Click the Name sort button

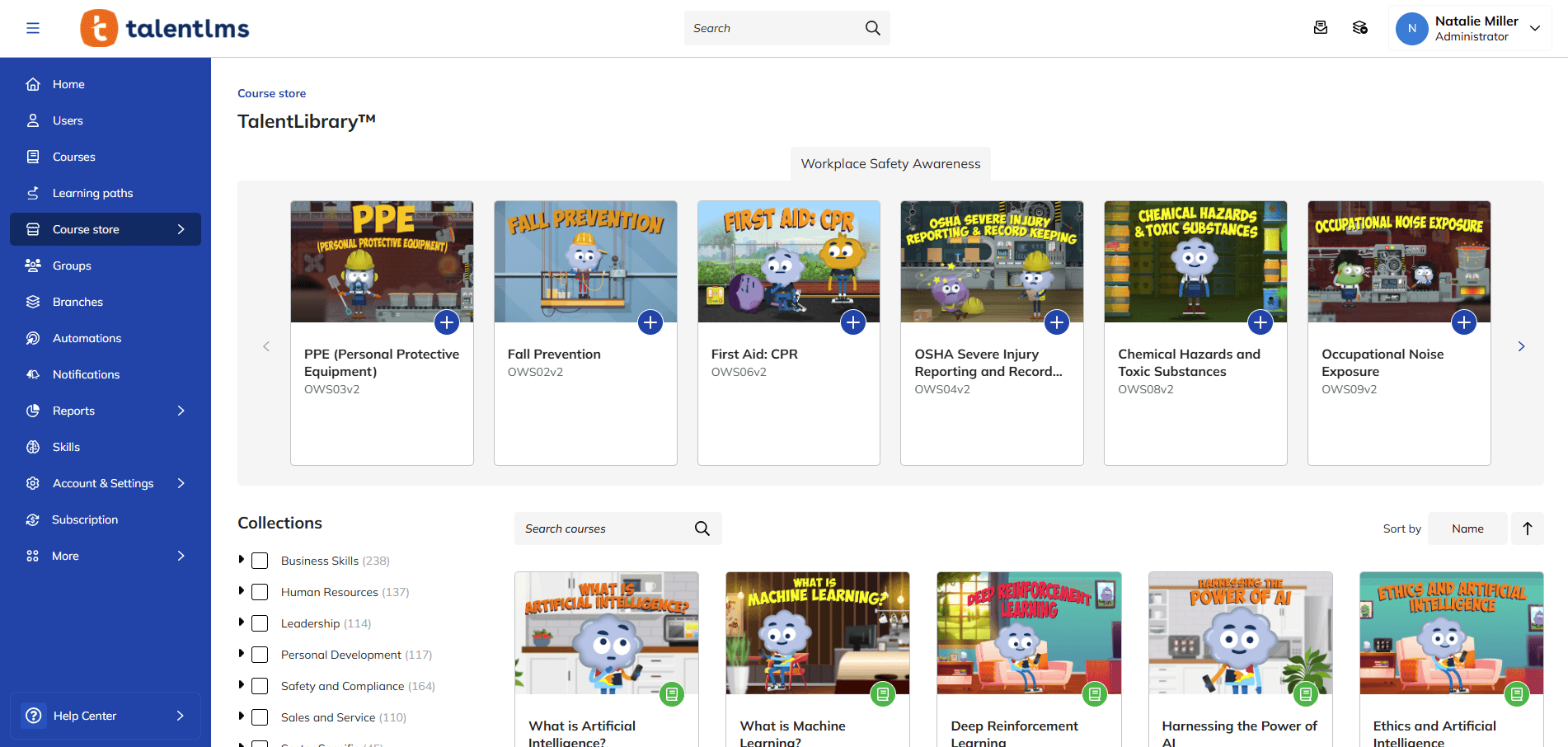tap(1467, 529)
